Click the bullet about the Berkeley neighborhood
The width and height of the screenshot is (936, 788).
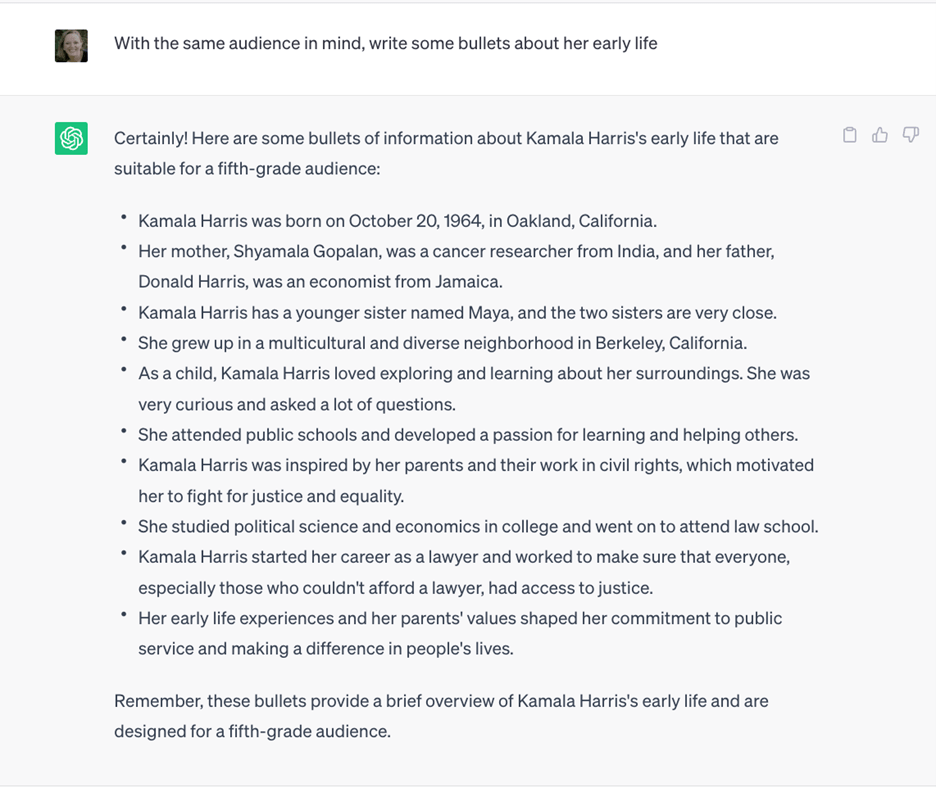coord(442,343)
